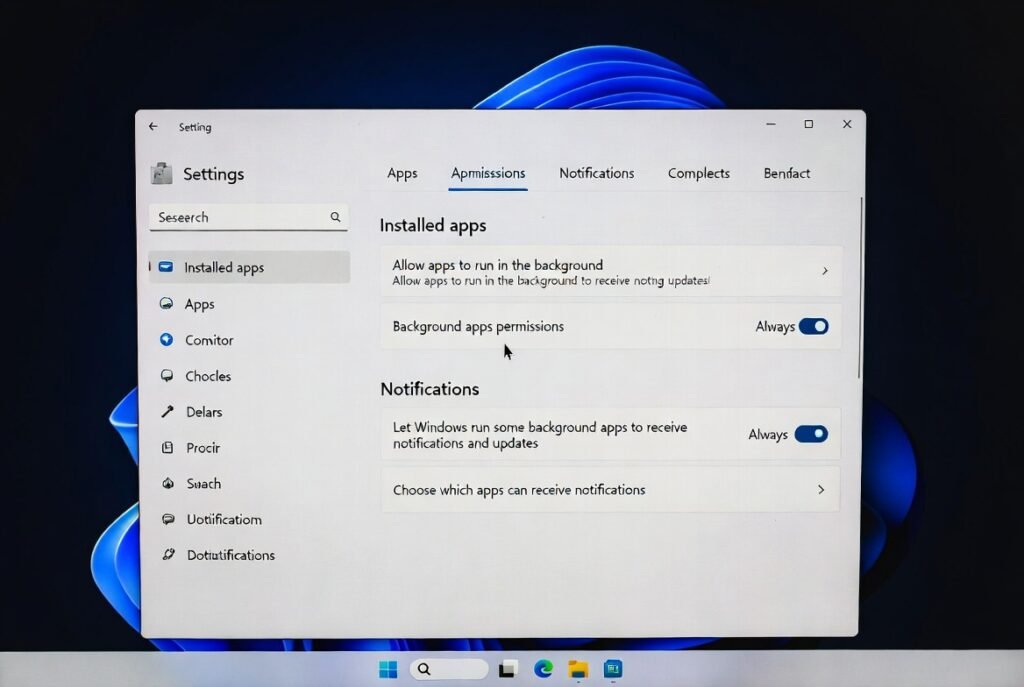Switch to the Notifications tab
Screen dimensions: 1024x687
pyautogui.click(x=596, y=173)
